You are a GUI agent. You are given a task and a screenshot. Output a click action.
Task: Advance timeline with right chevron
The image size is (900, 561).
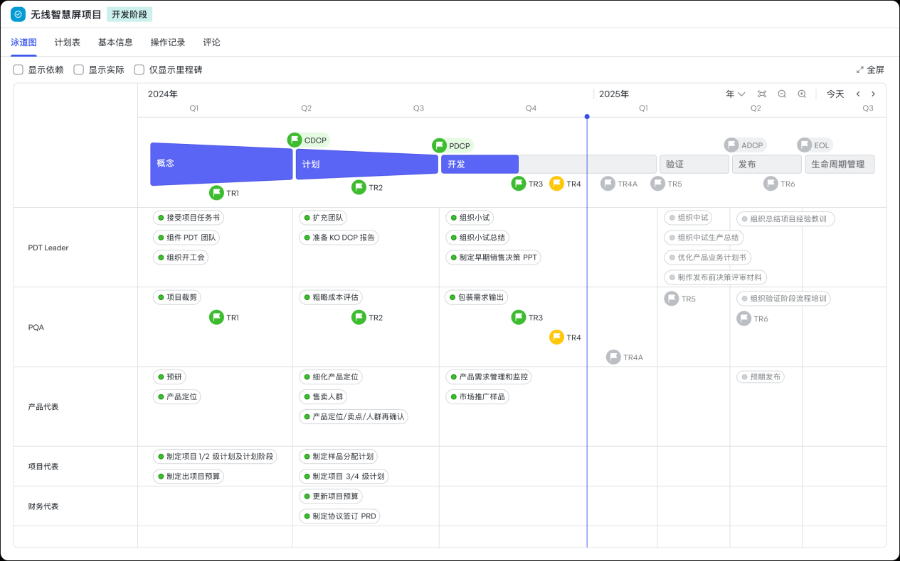click(873, 94)
